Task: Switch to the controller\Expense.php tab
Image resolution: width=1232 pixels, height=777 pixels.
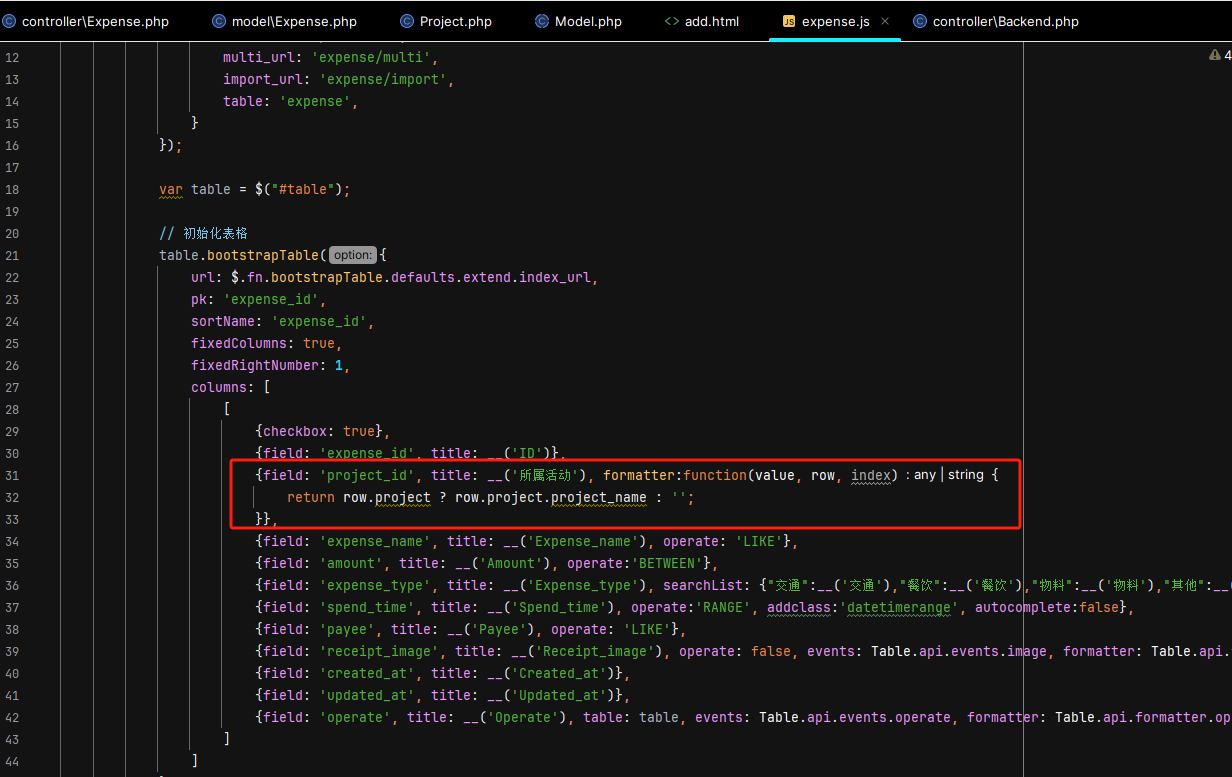Action: (x=85, y=21)
